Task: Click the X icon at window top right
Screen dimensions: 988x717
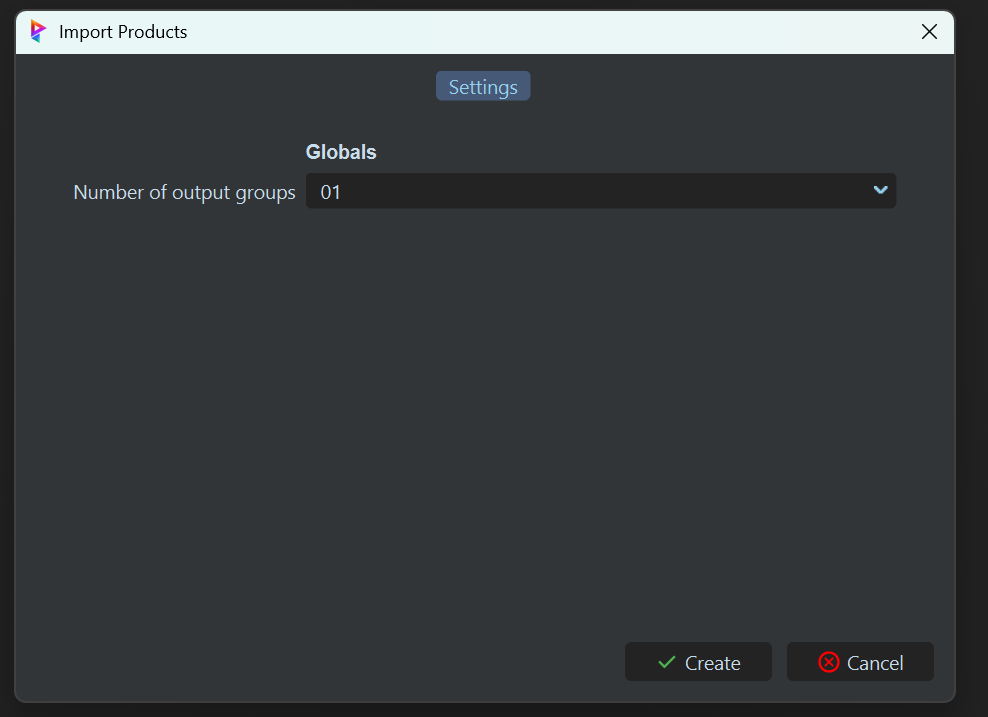Action: (x=929, y=32)
